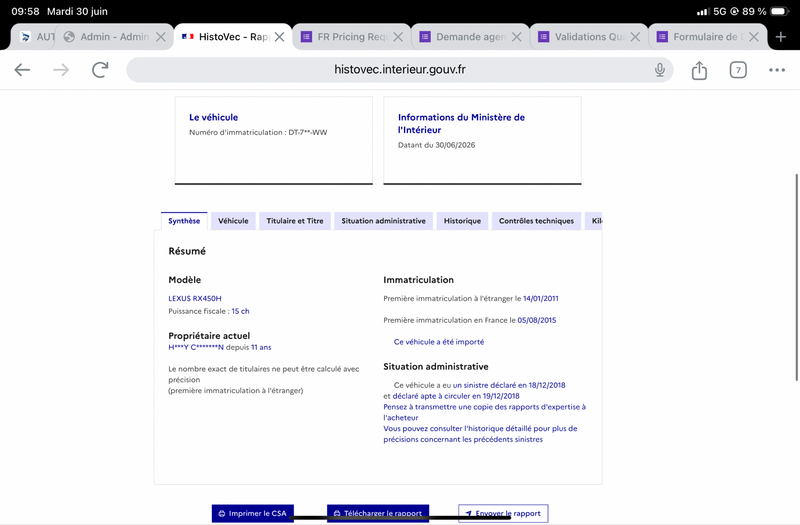Switch to the Demande agen browser tab
The width and height of the screenshot is (800, 525).
[x=462, y=37]
